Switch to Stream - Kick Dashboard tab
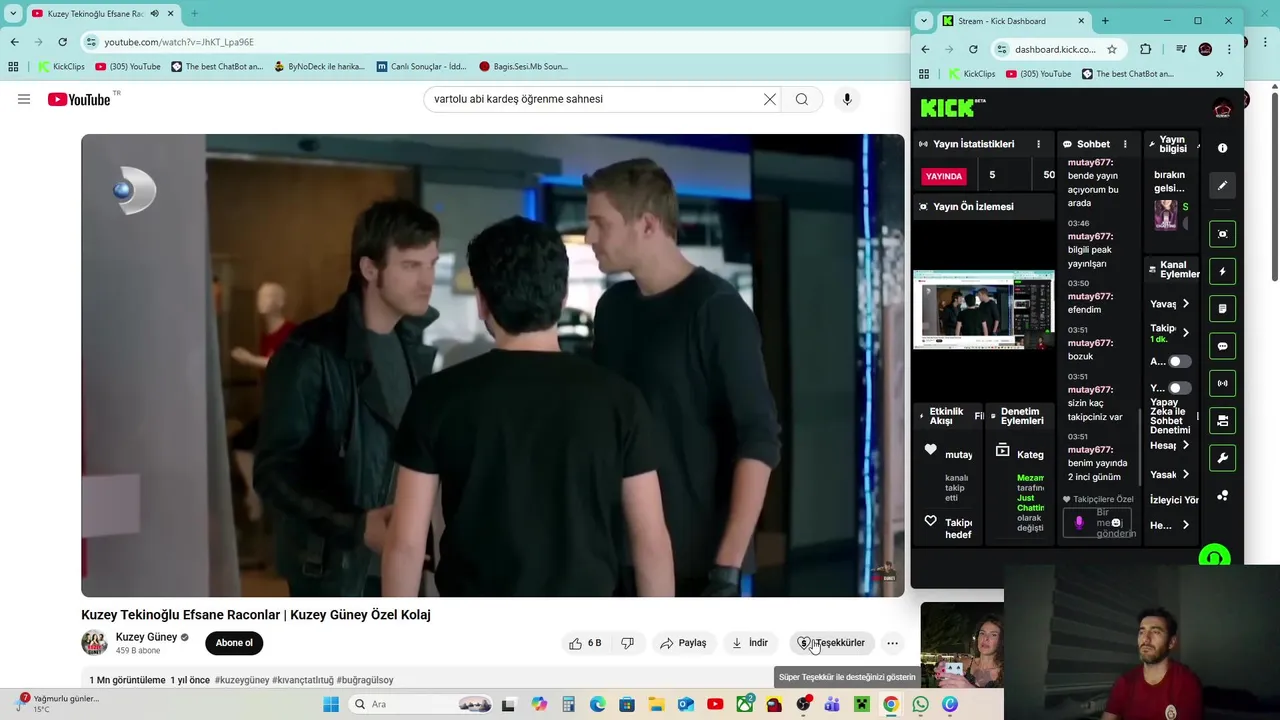1280x720 pixels. point(1012,21)
